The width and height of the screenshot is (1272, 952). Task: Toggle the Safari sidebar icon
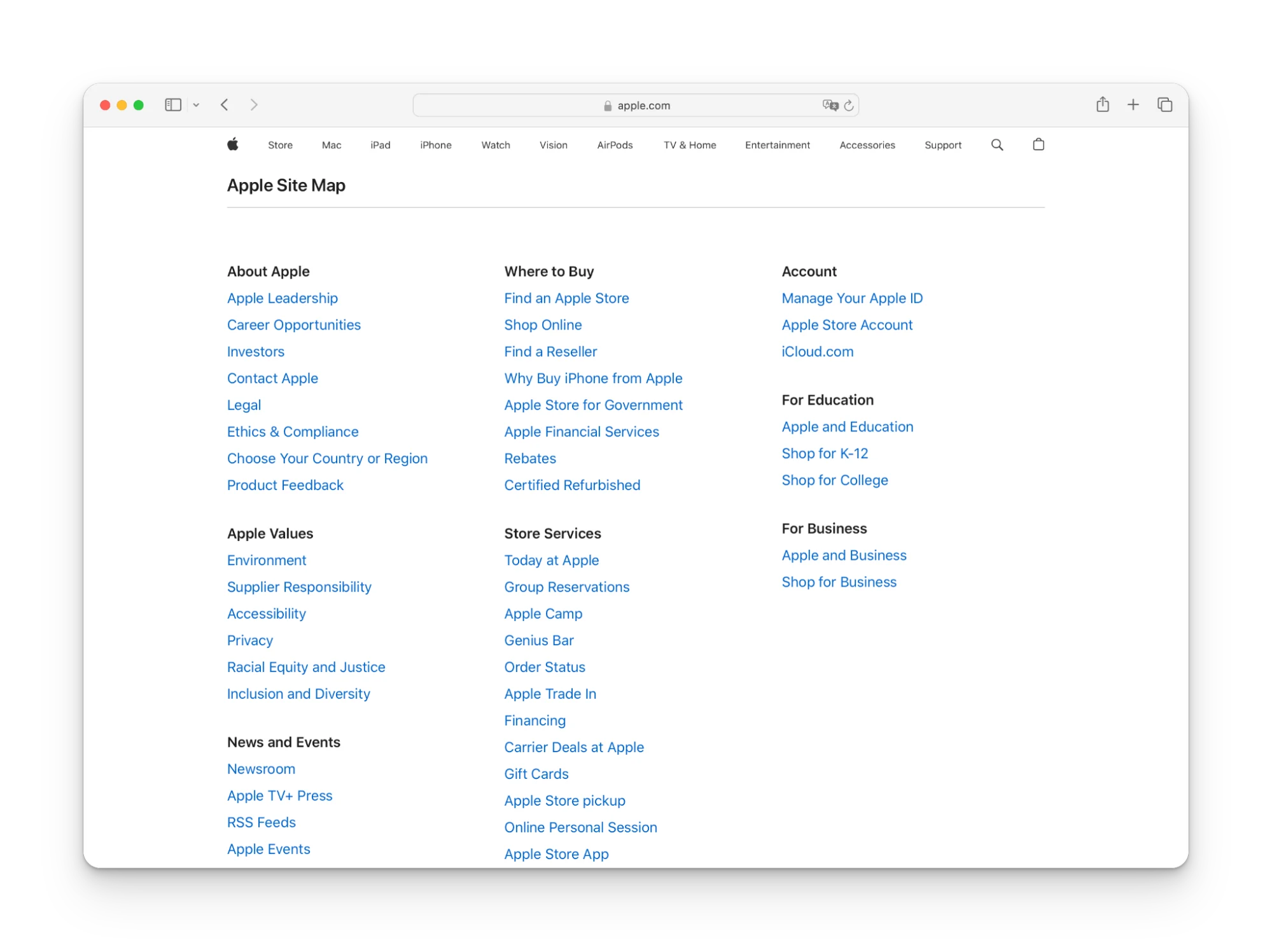(173, 105)
